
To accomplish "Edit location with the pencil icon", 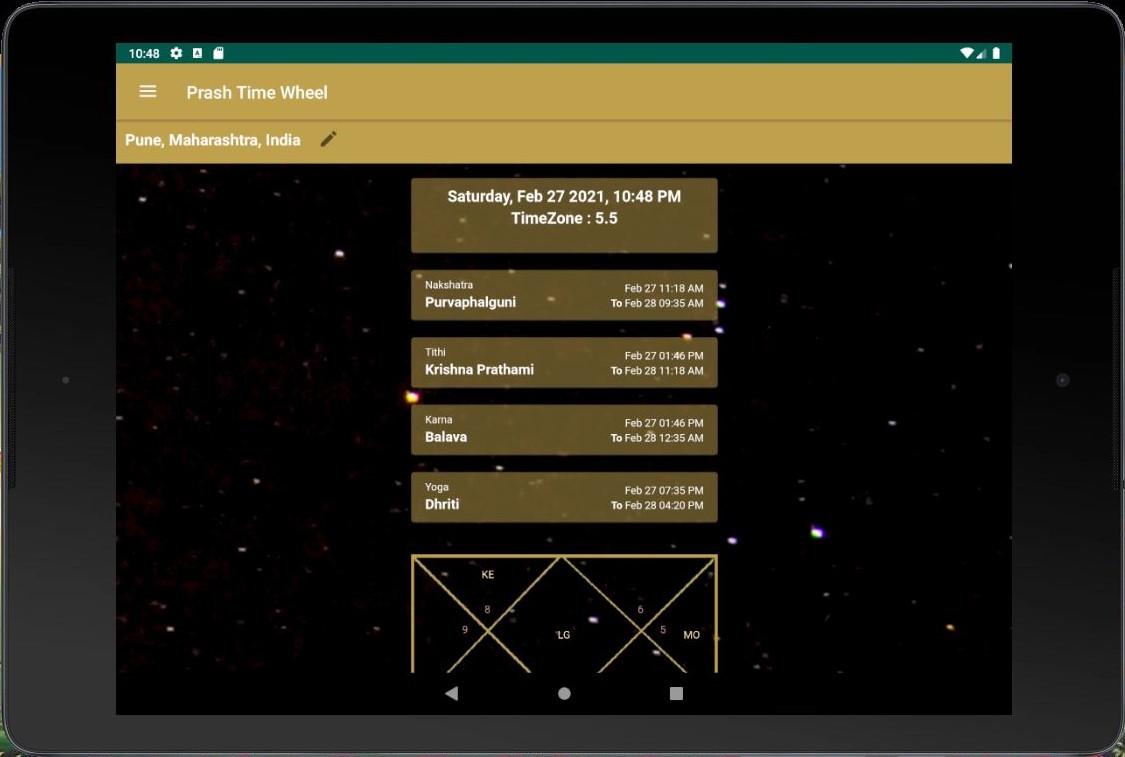I will 328,139.
